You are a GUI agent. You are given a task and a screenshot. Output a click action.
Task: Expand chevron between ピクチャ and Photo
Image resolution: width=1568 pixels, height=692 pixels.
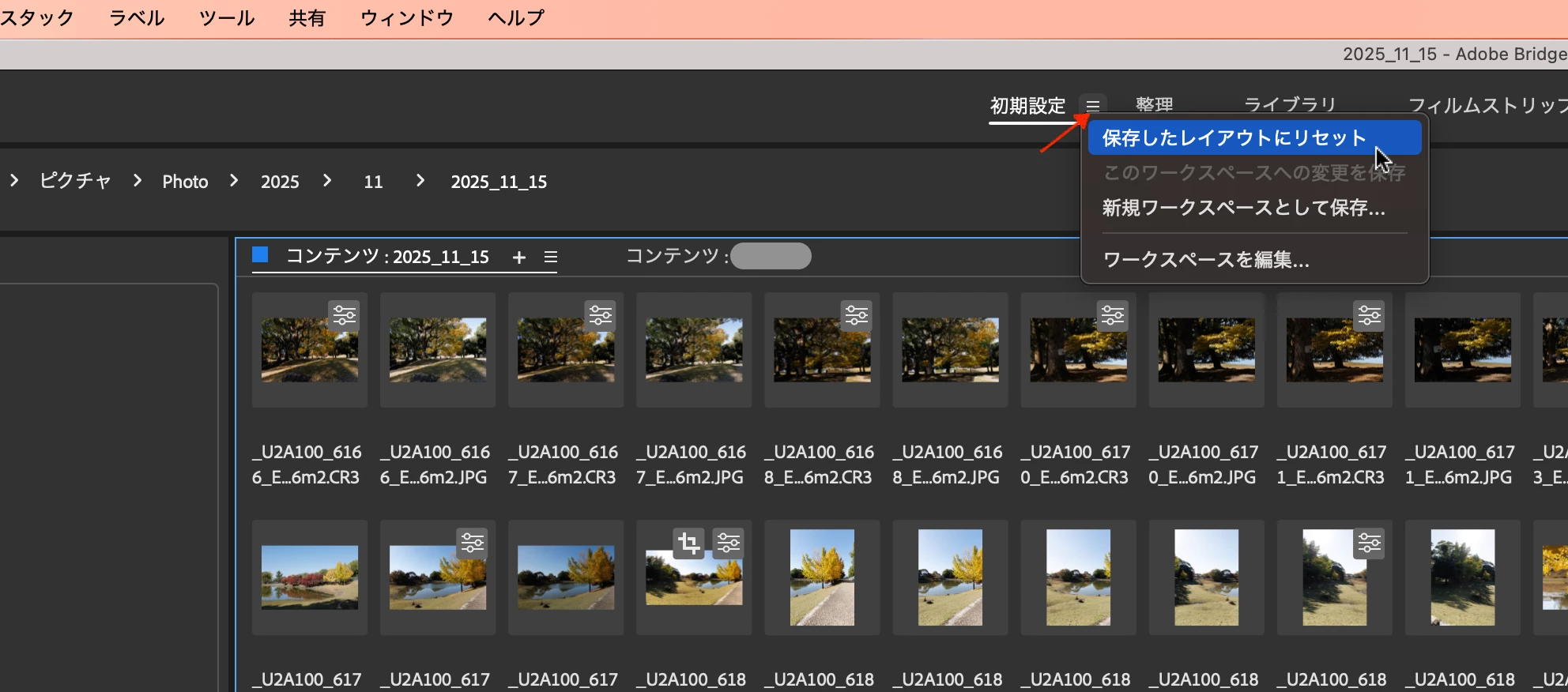coord(138,181)
